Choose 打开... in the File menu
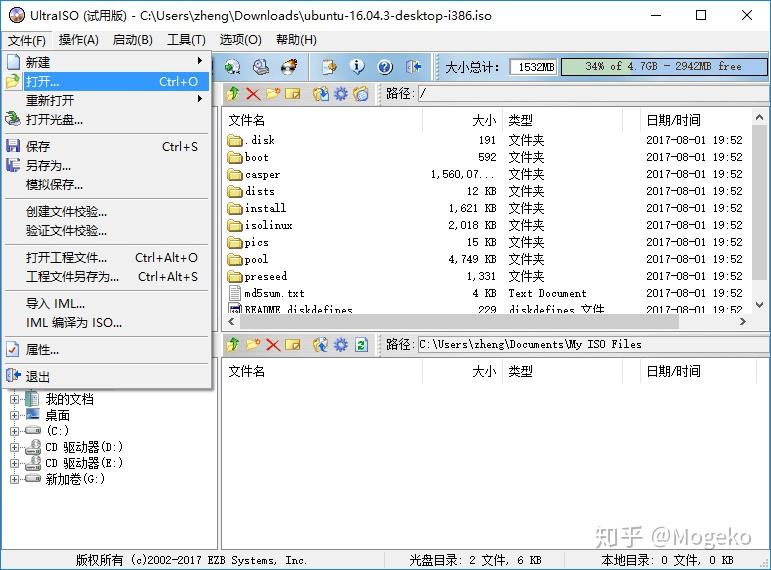 point(107,82)
